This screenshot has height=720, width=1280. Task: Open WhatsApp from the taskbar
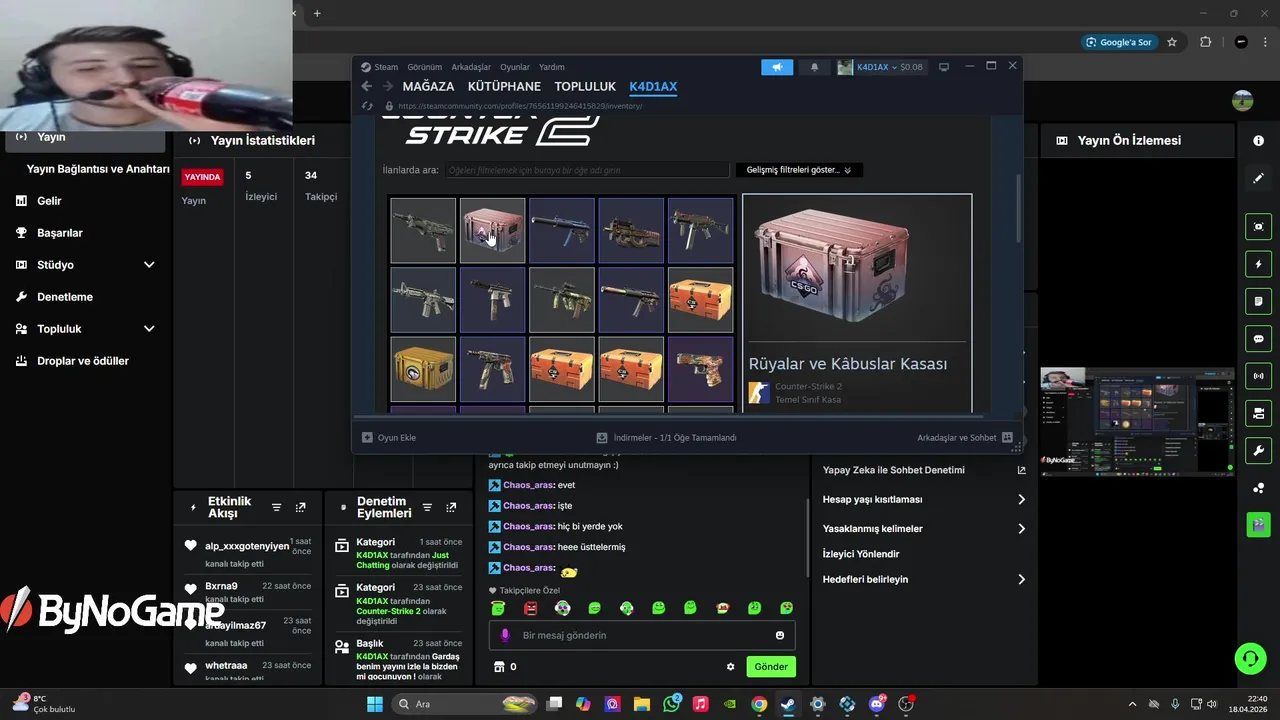(671, 704)
